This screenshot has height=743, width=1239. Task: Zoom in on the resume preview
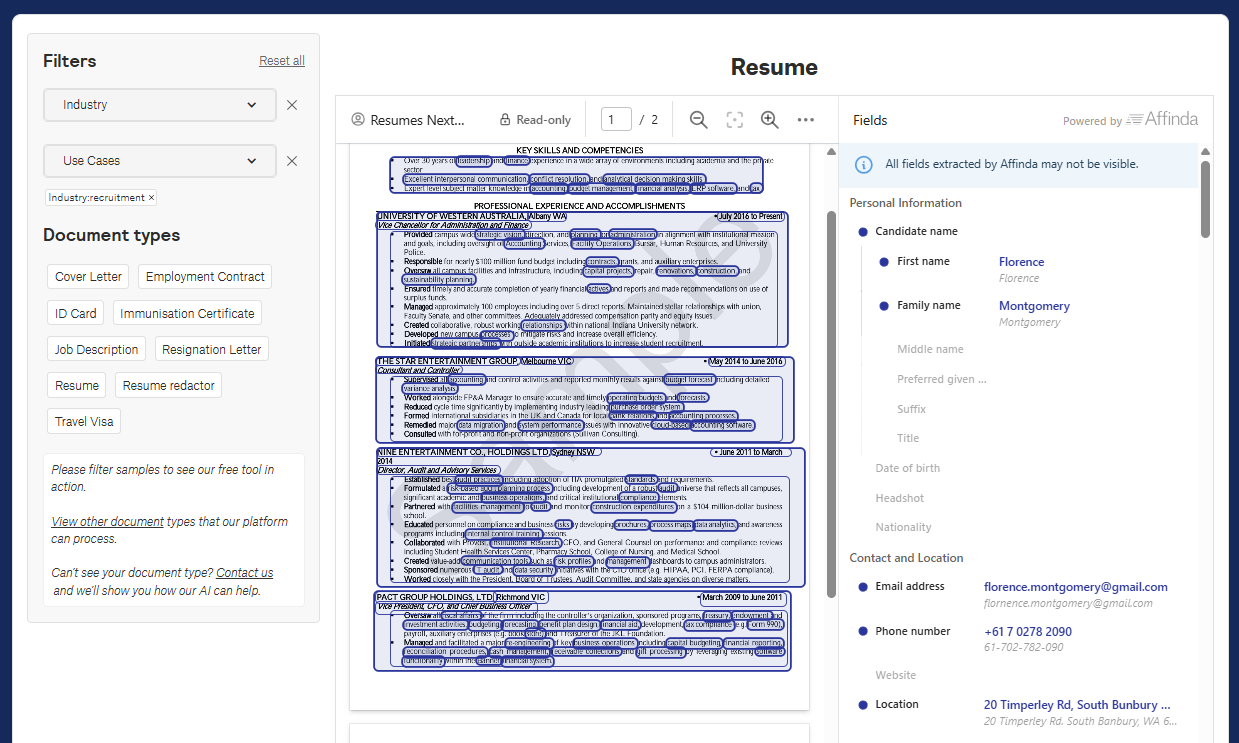tap(769, 119)
